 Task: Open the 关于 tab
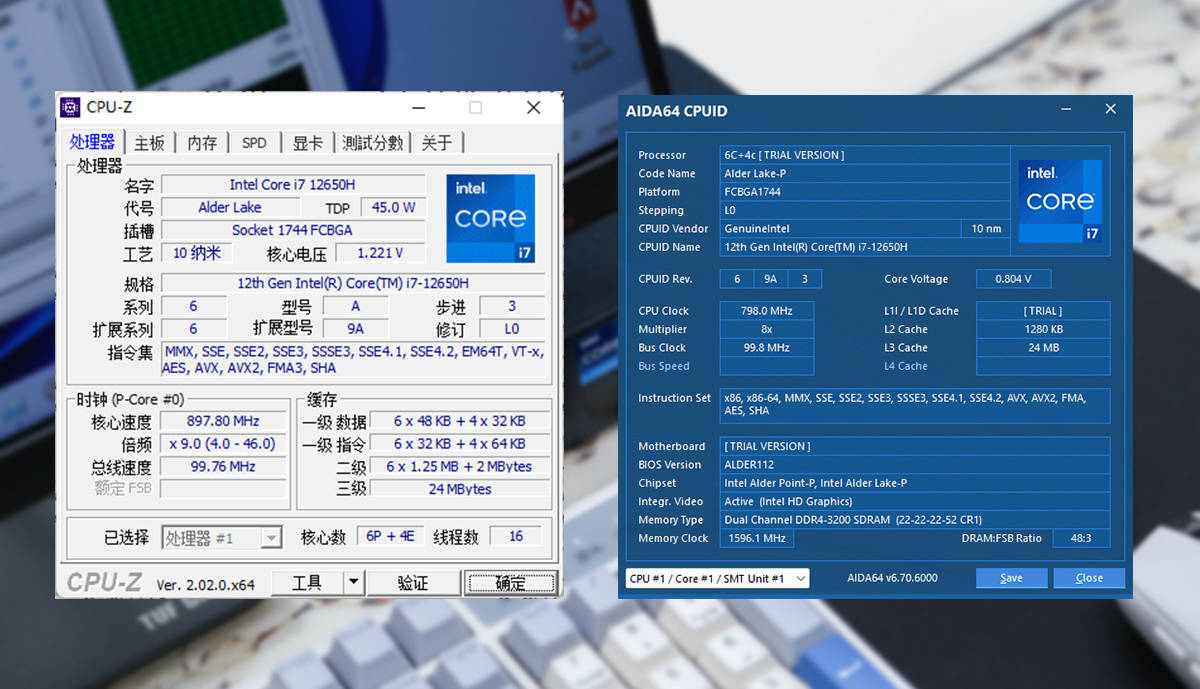[x=437, y=143]
